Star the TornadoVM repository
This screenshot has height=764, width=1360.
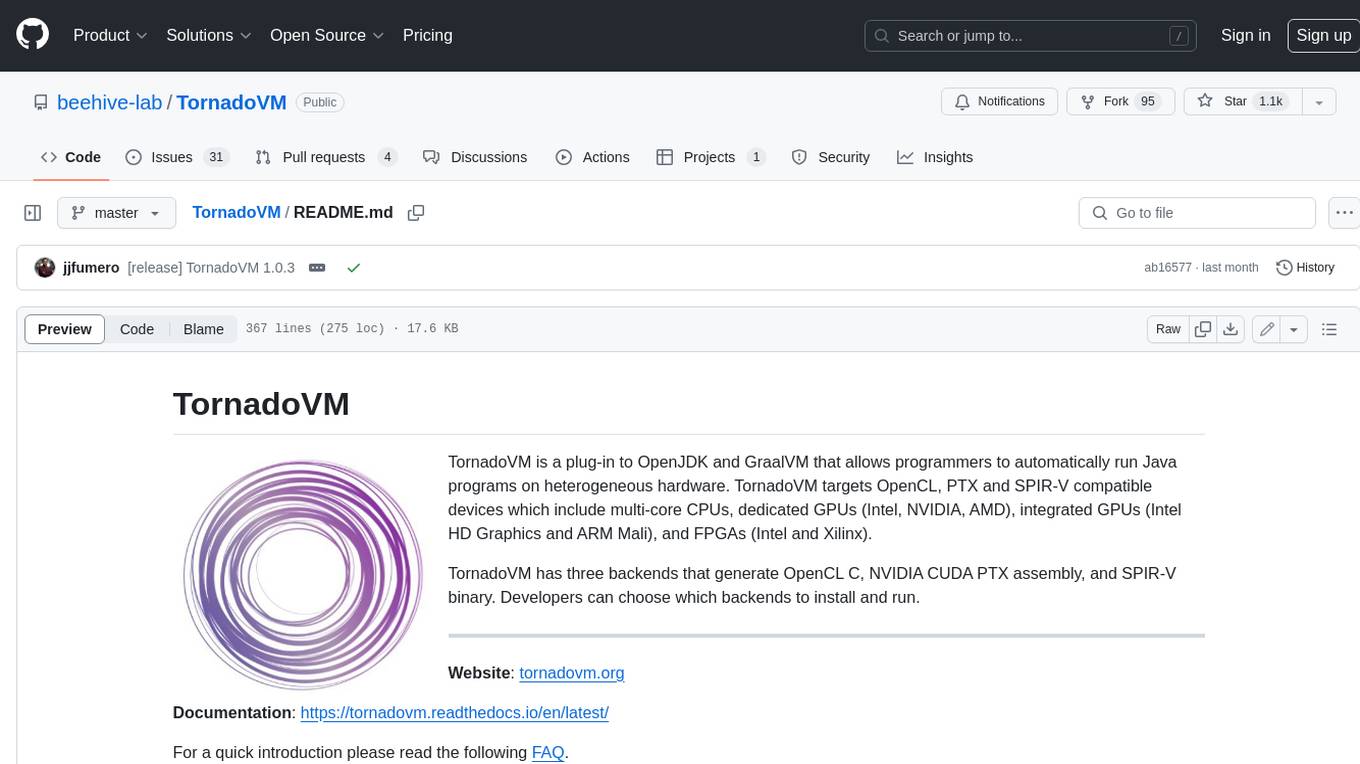pyautogui.click(x=1242, y=102)
